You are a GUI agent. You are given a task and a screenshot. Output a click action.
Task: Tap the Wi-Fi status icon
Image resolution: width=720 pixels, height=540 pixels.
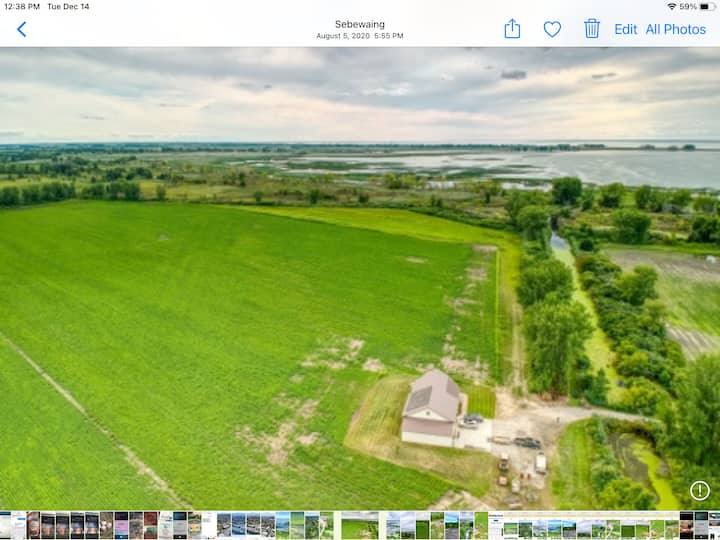pos(672,6)
